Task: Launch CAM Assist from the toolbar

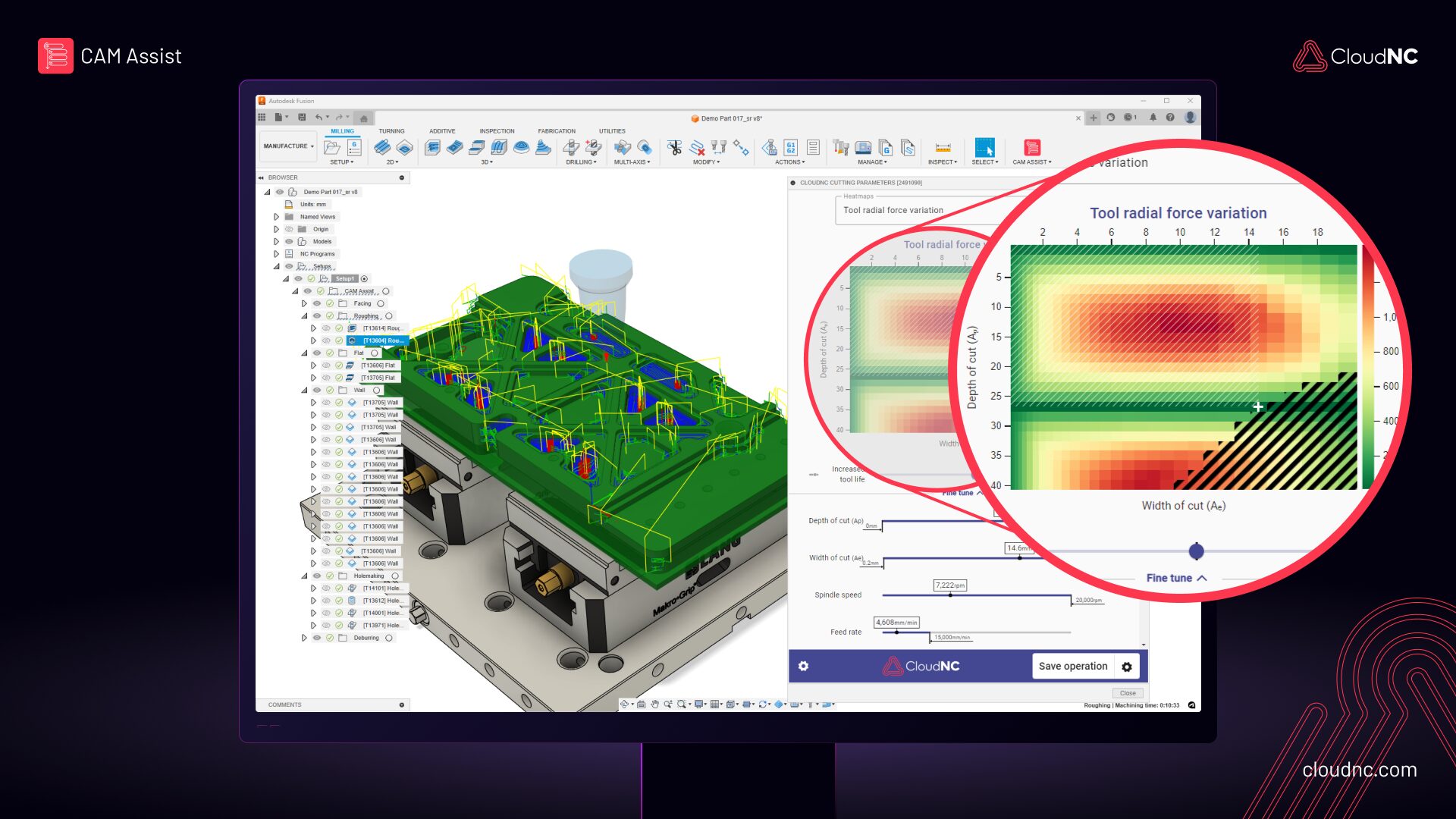Action: point(1031,149)
